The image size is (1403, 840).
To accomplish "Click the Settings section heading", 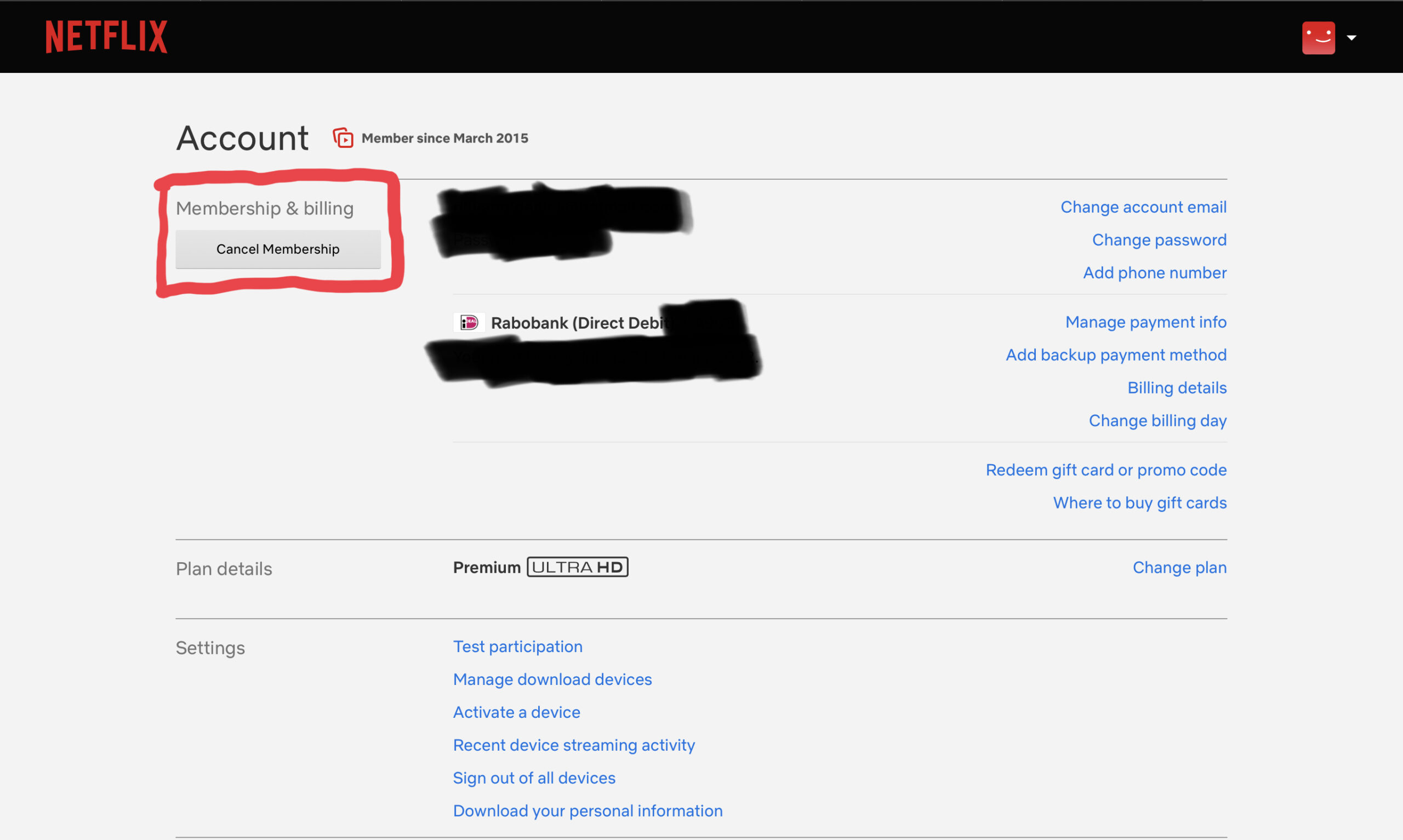I will (210, 648).
